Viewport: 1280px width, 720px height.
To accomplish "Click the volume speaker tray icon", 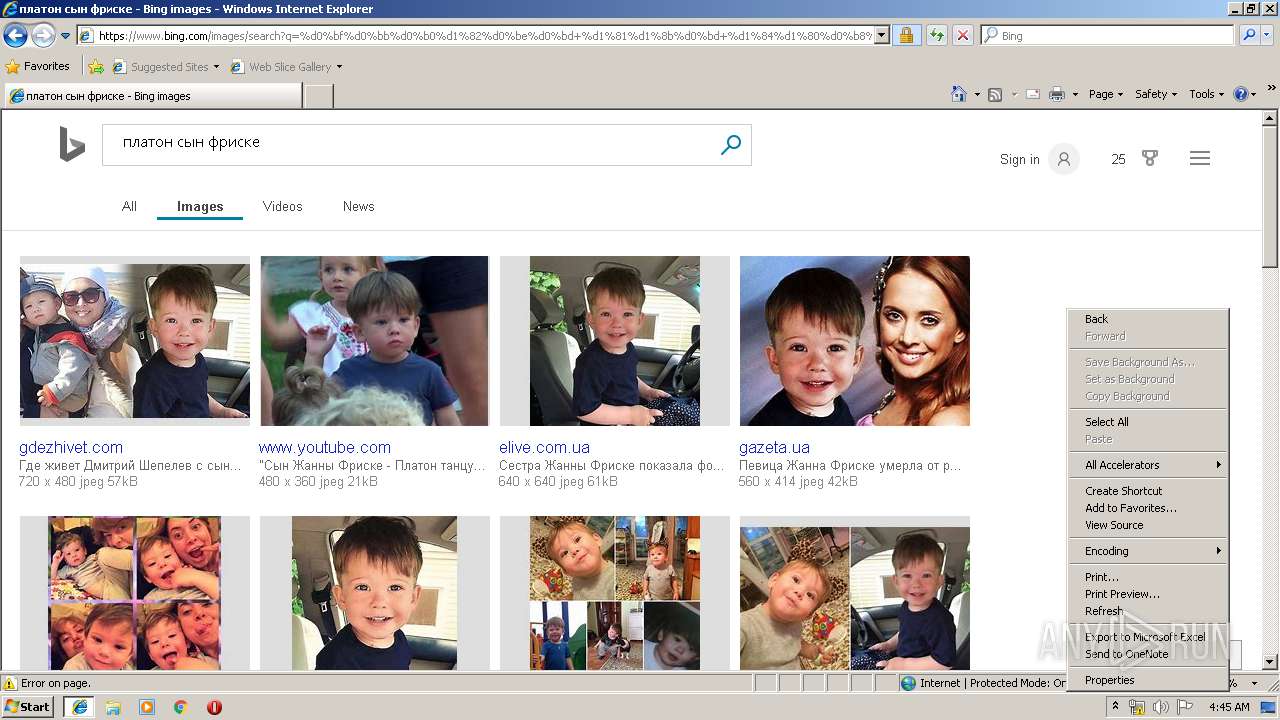I will (1162, 707).
